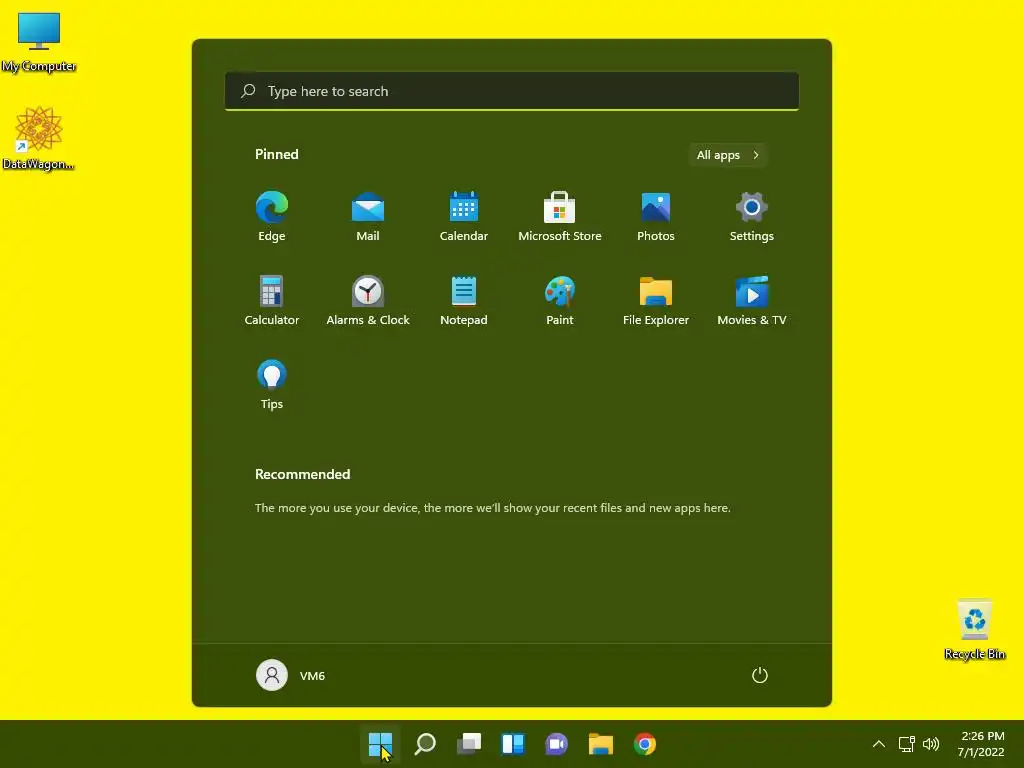1024x768 pixels.
Task: Select the My Computer desktop icon
Action: click(x=39, y=42)
